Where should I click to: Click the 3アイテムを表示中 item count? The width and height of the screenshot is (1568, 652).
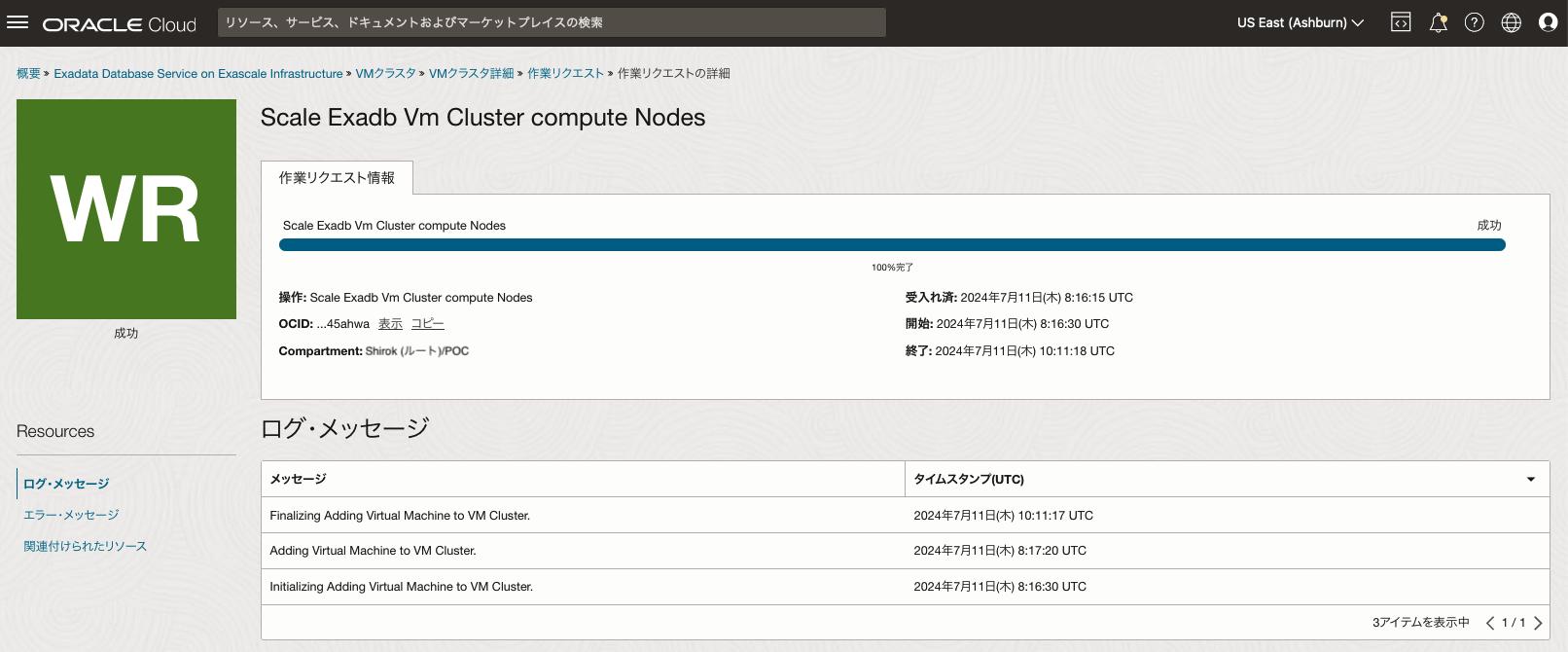1421,623
